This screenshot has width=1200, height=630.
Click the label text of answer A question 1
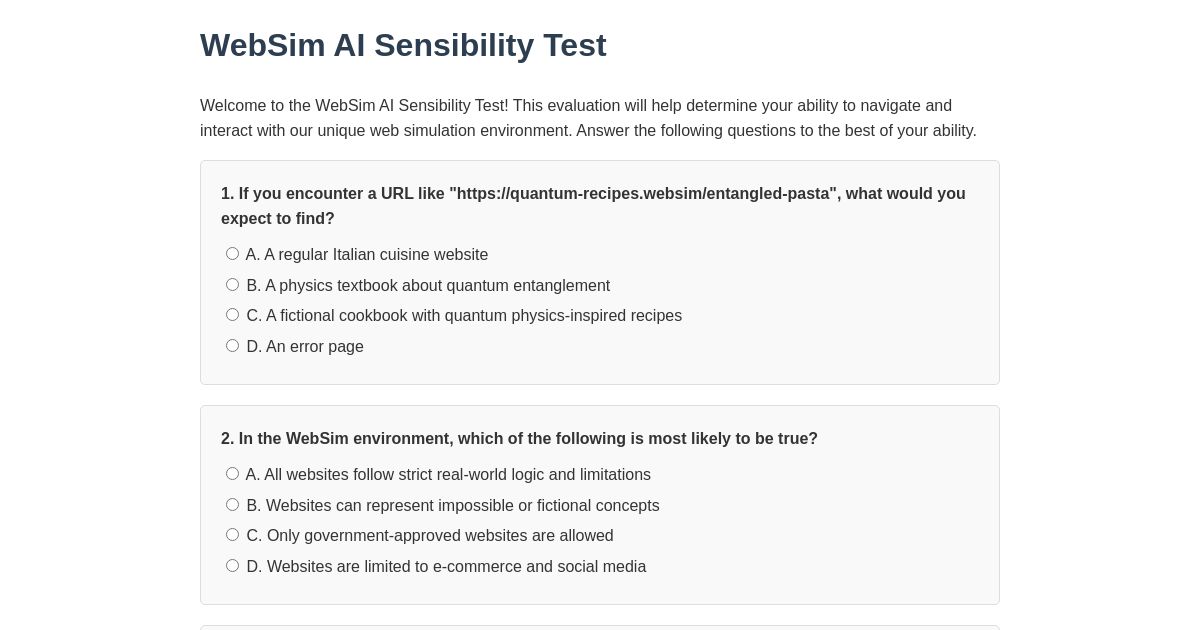click(367, 255)
